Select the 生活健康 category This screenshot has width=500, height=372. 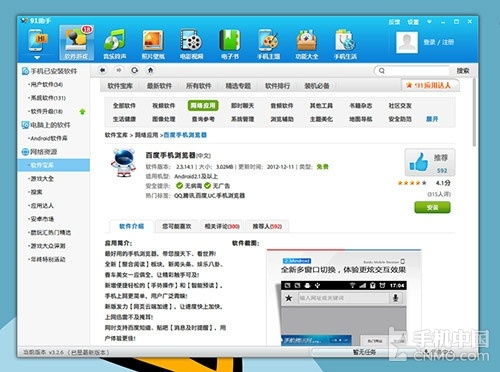[124, 119]
